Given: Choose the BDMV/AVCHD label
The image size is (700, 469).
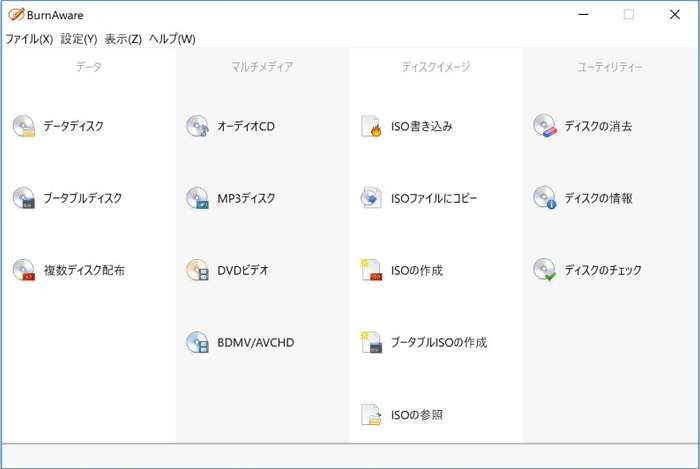Looking at the screenshot, I should 256,343.
